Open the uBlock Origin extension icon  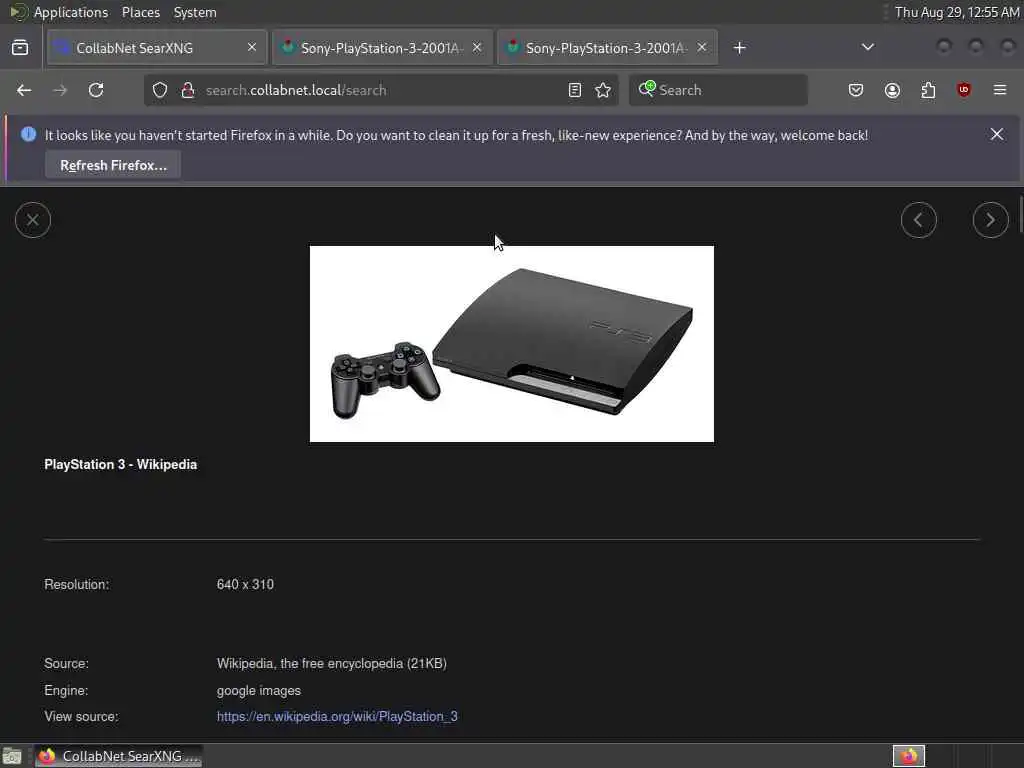click(x=963, y=90)
